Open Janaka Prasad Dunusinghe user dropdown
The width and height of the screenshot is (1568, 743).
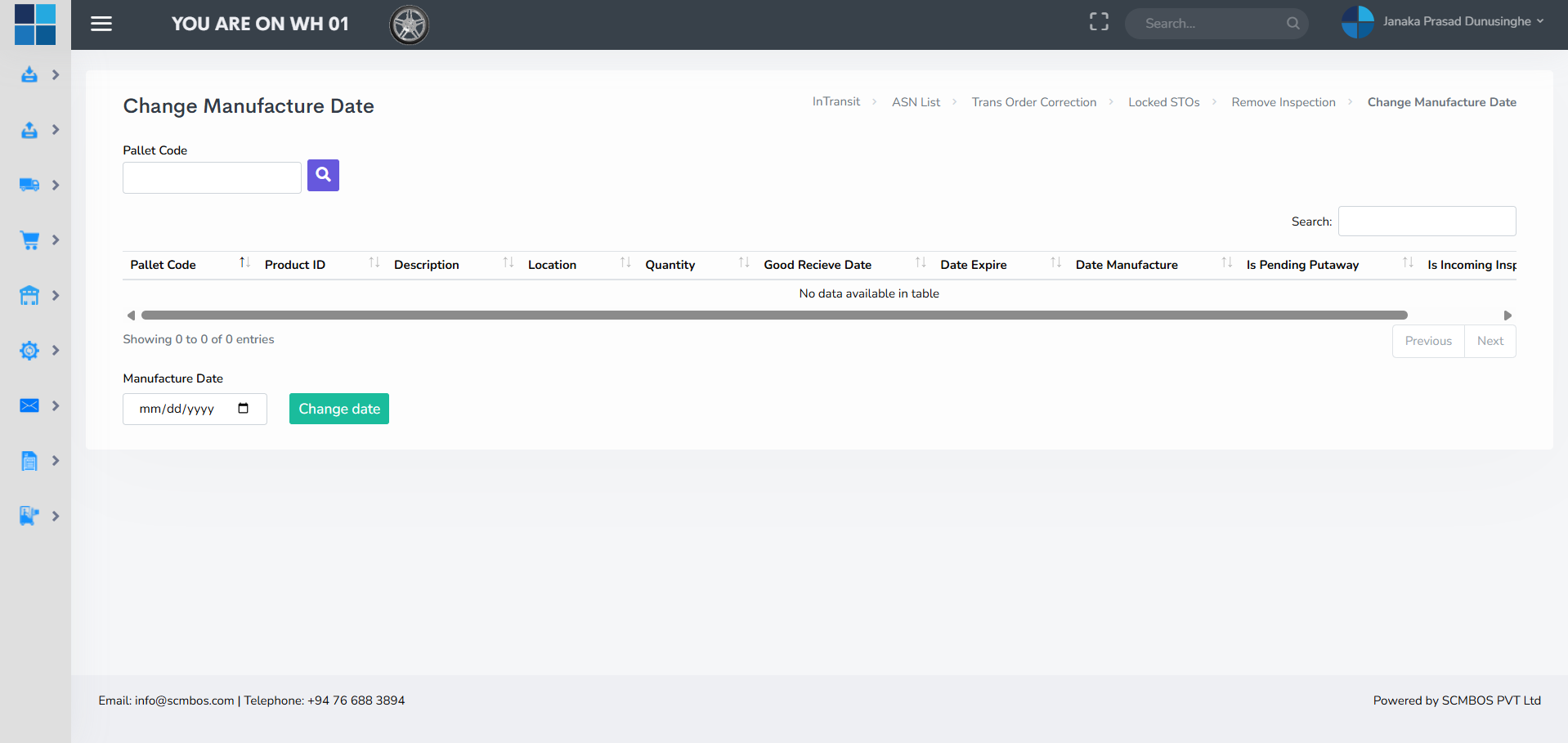pos(1463,21)
